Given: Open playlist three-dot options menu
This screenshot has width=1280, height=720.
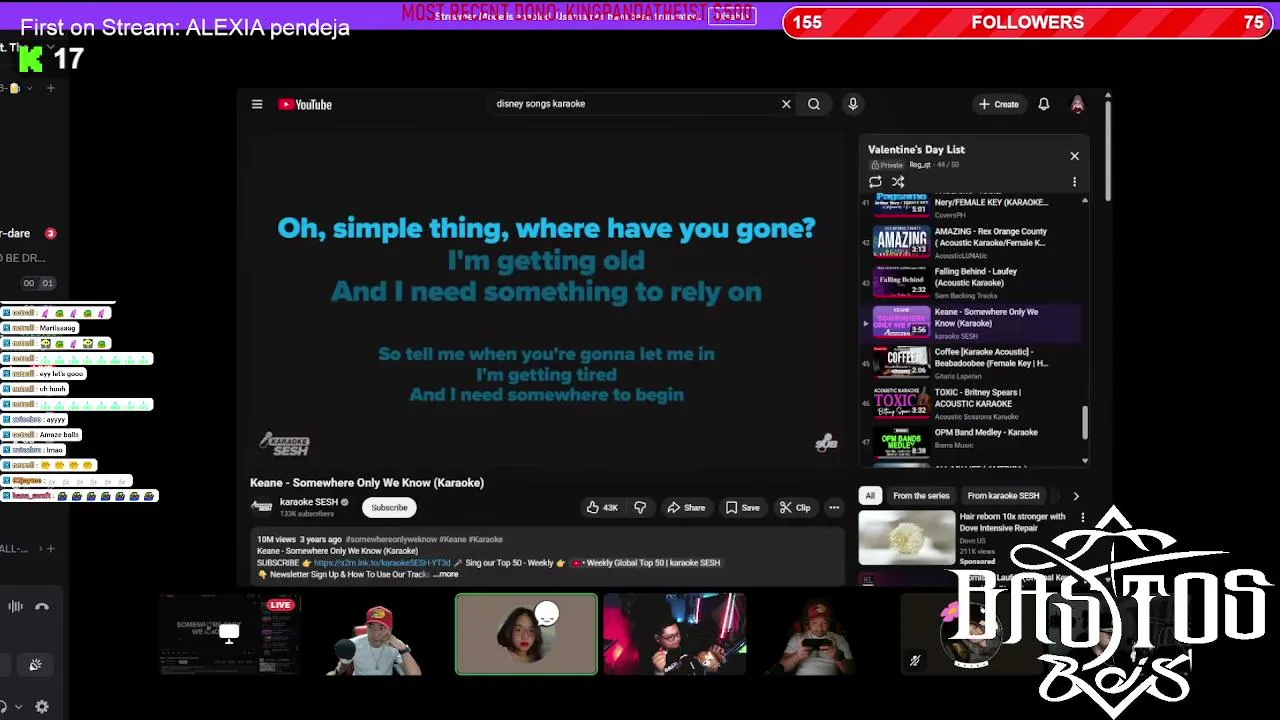Looking at the screenshot, I should click(x=1074, y=182).
